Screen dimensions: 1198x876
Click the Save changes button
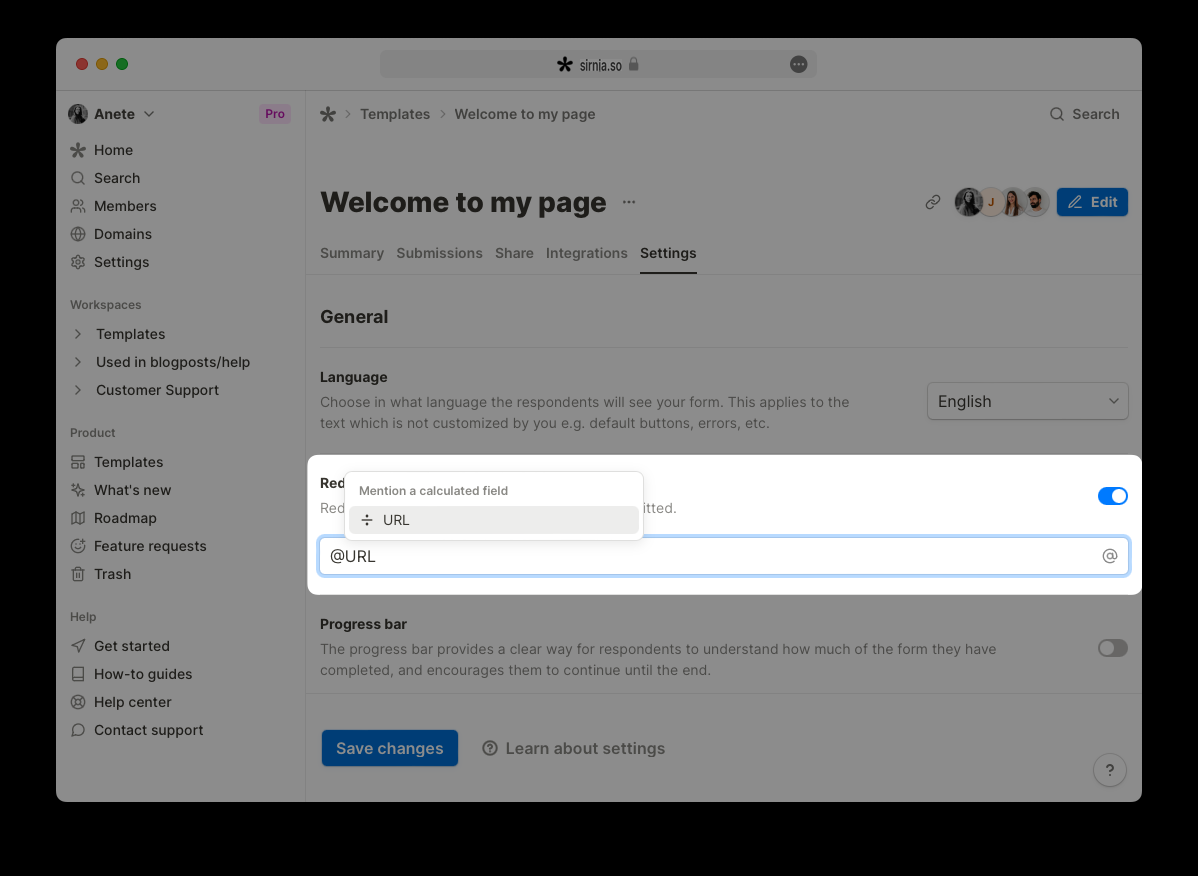[x=390, y=748]
